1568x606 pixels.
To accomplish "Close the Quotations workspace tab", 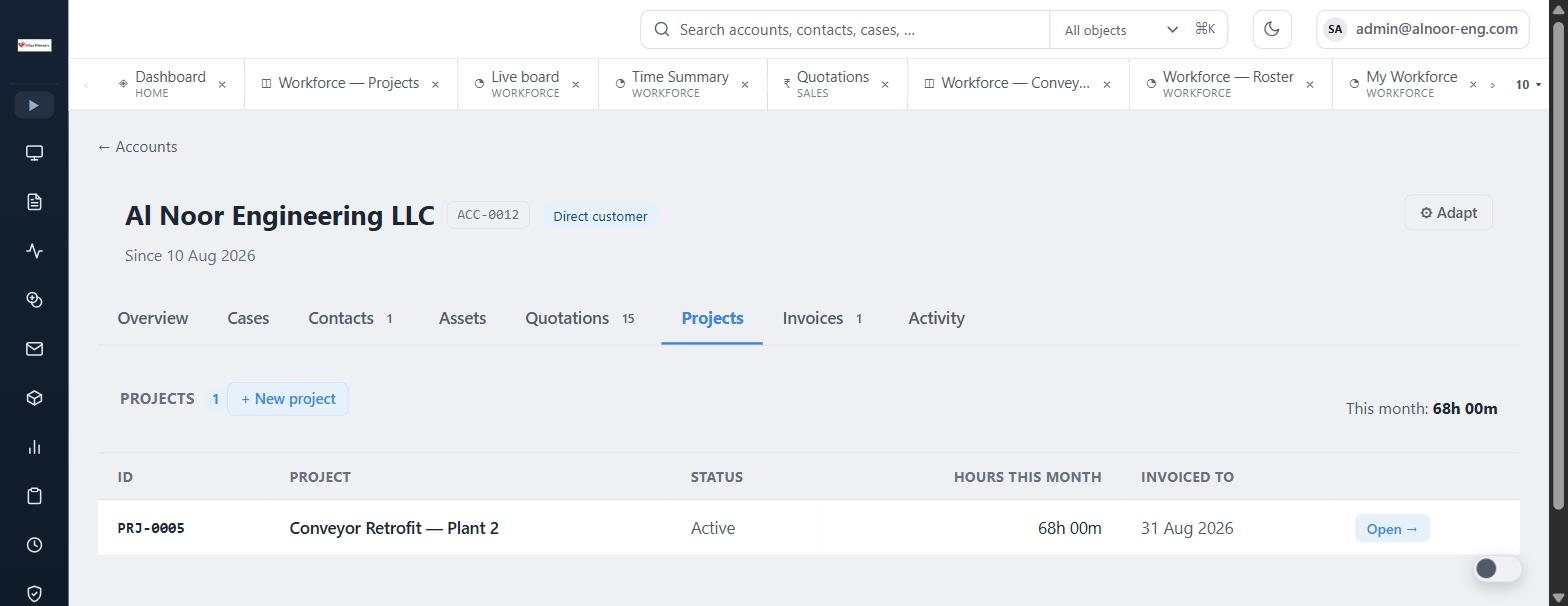I will [x=884, y=84].
